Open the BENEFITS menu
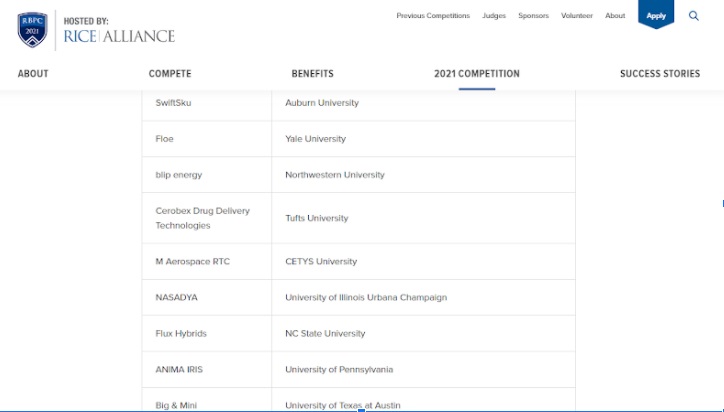This screenshot has width=724, height=412. 313,73
